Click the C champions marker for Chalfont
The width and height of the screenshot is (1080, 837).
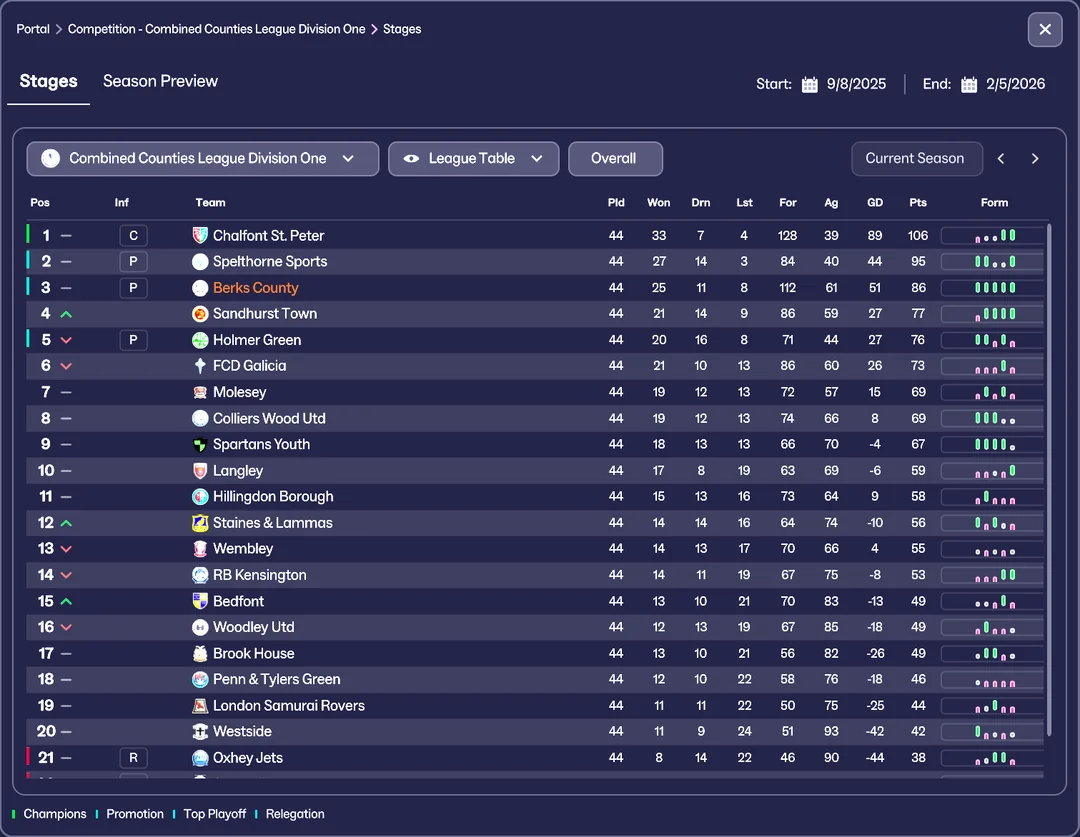(x=133, y=236)
